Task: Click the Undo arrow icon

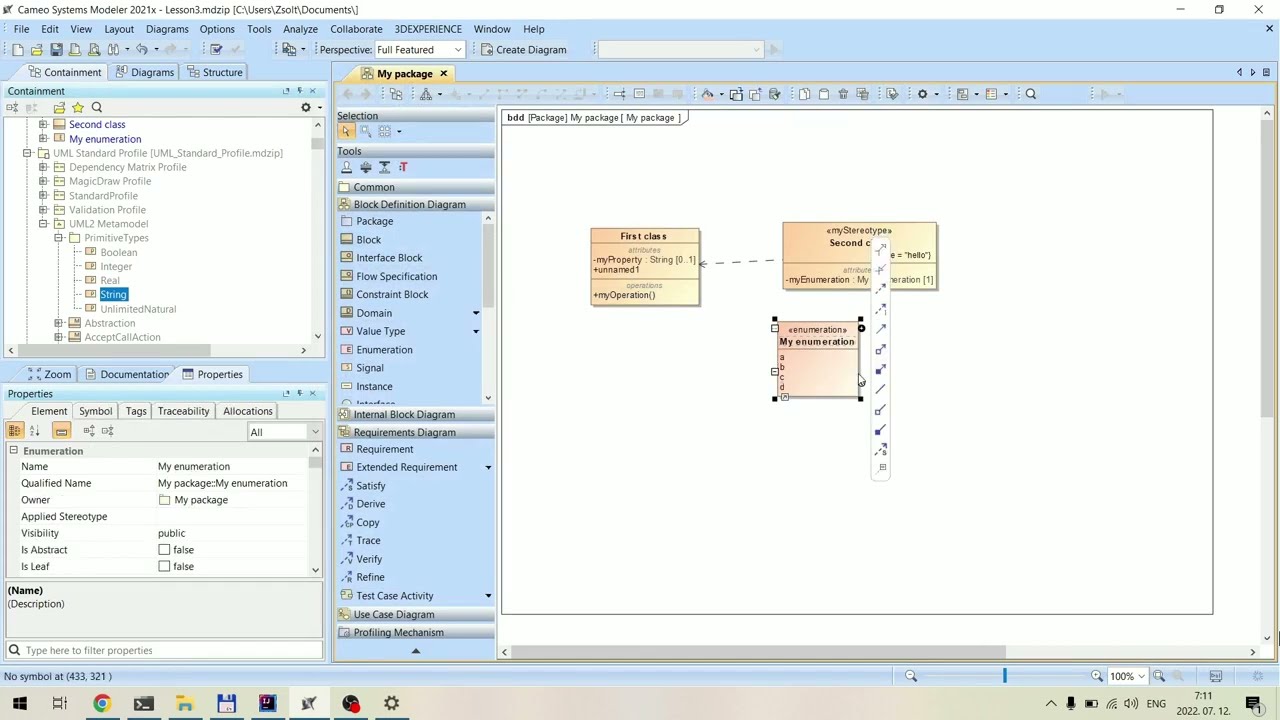Action: (x=141, y=49)
